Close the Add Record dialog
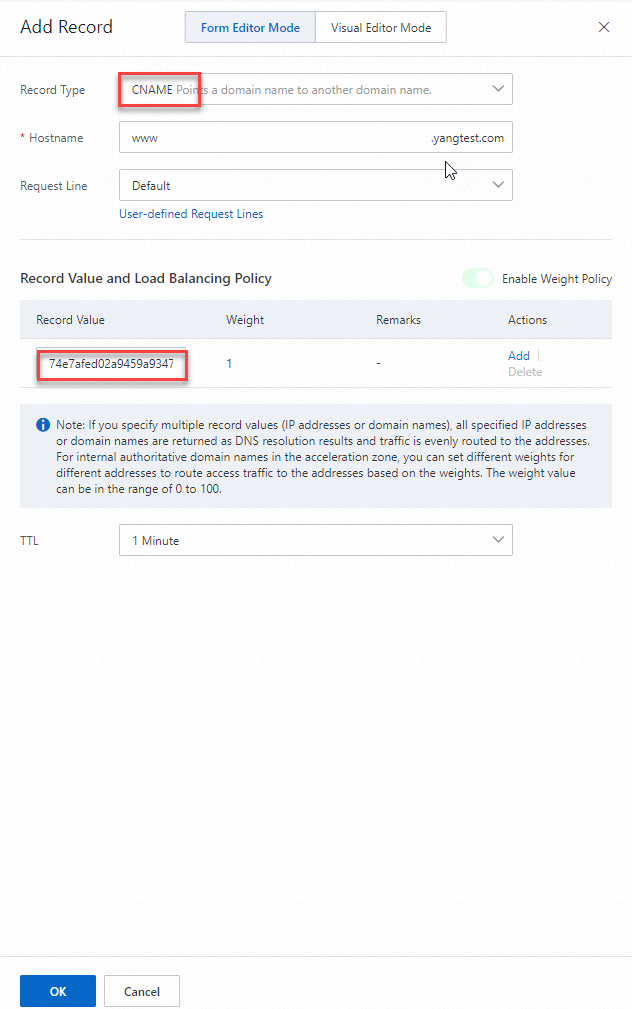 click(x=604, y=28)
